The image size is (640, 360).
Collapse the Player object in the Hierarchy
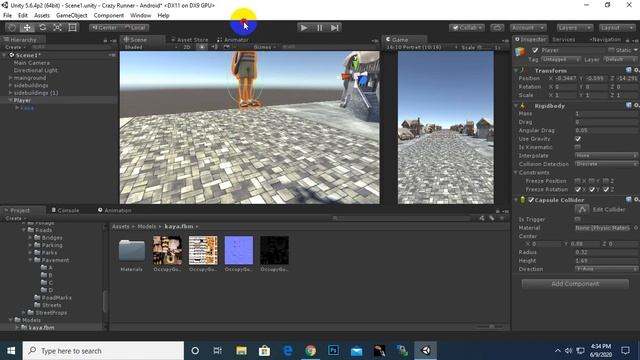point(10,100)
